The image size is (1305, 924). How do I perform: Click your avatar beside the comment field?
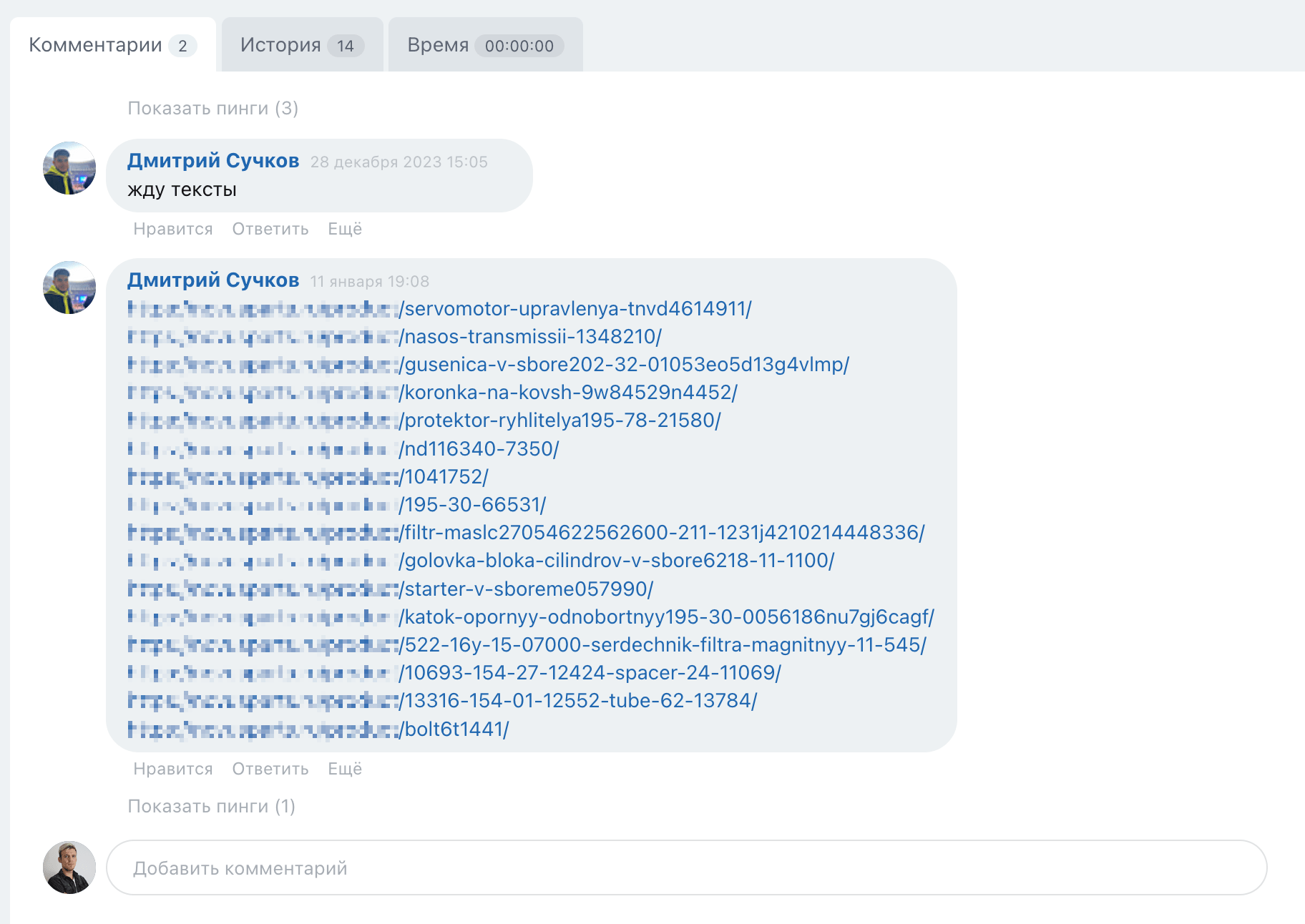click(69, 868)
